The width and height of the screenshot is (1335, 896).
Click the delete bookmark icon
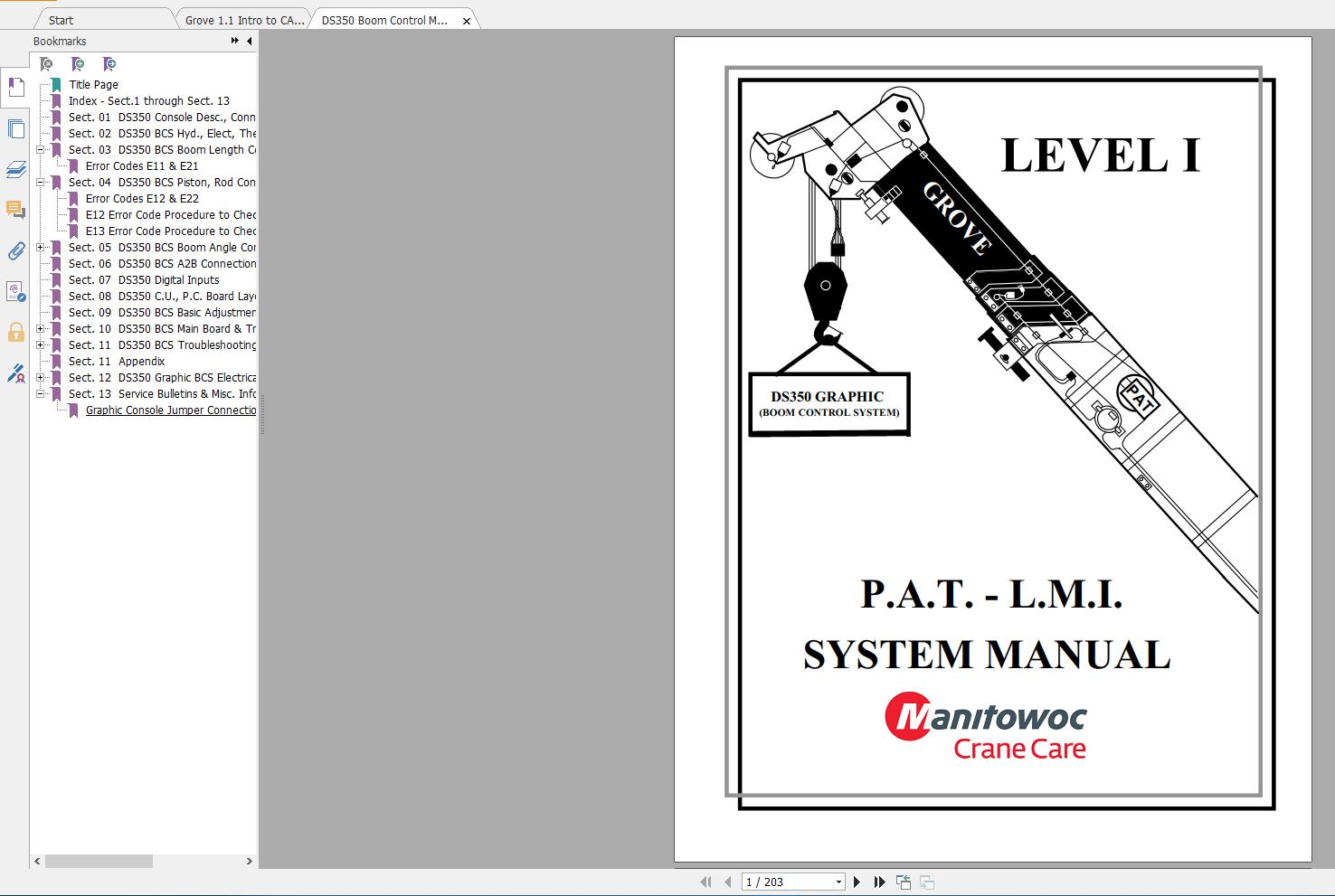point(46,64)
